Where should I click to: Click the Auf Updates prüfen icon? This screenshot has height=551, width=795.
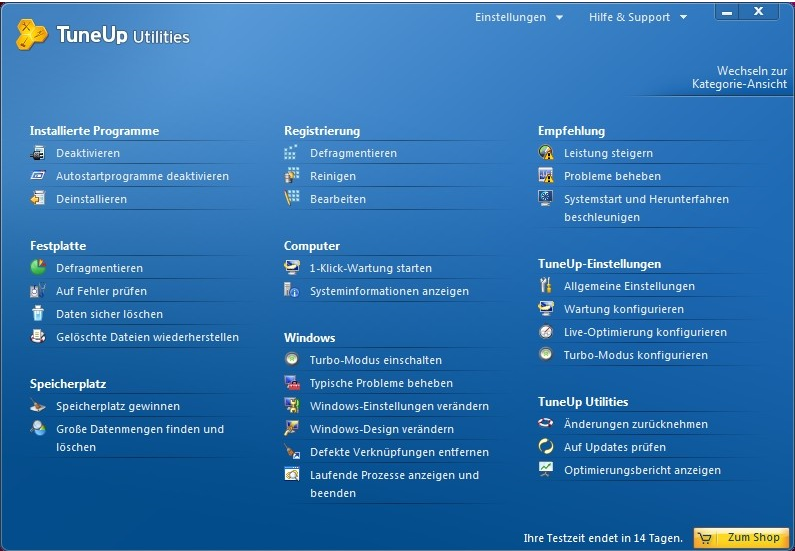tap(546, 447)
